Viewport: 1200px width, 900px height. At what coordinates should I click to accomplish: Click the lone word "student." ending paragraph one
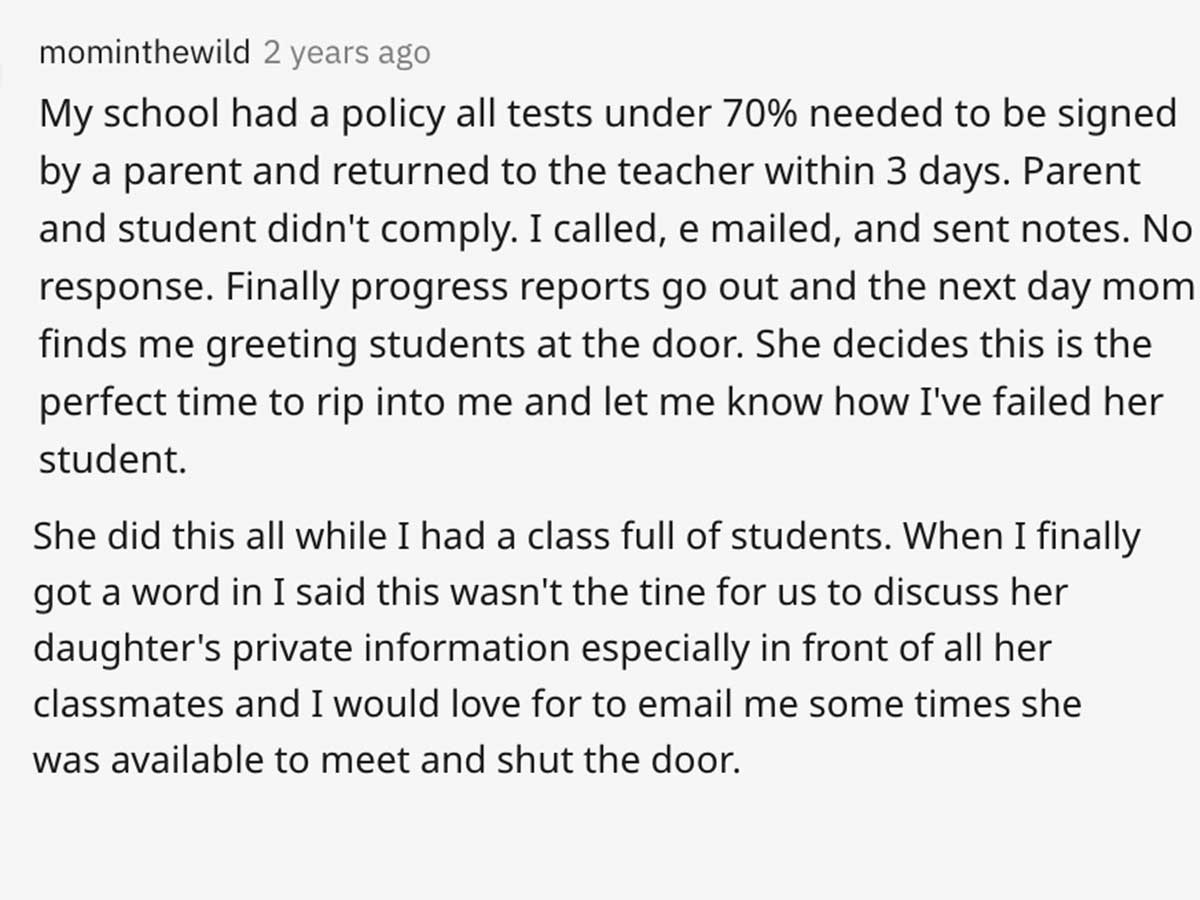[x=113, y=461]
